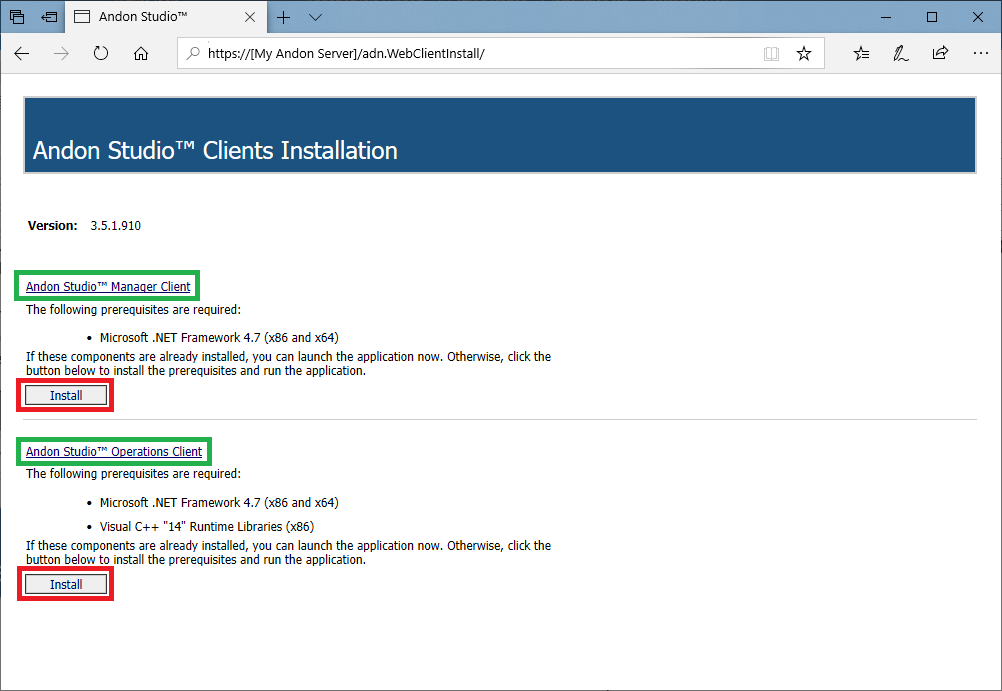Refresh the current page
Viewport: 1002px width, 691px height.
point(101,53)
